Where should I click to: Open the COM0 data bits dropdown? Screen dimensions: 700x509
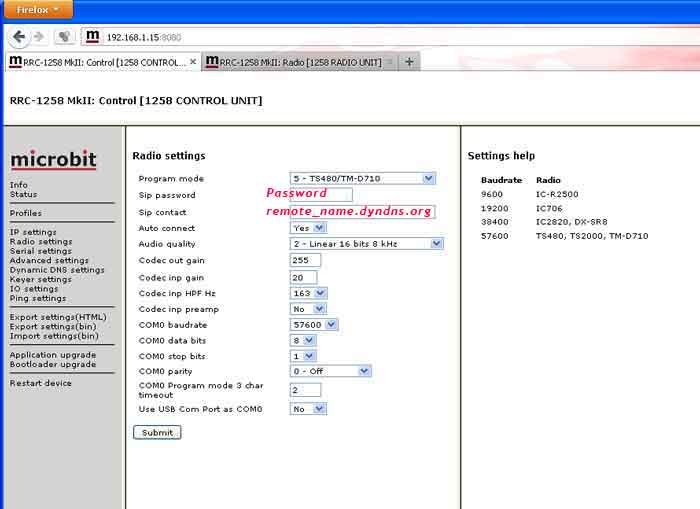(303, 340)
